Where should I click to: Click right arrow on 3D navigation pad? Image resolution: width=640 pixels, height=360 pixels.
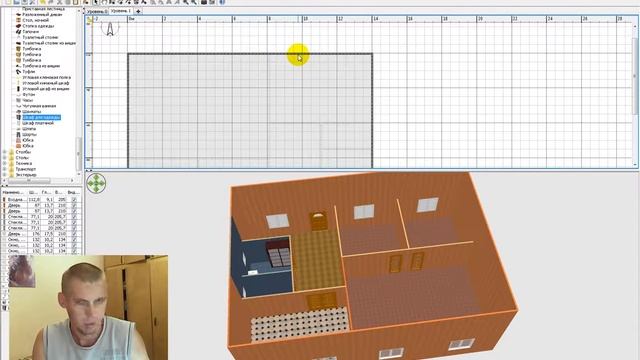point(102,183)
